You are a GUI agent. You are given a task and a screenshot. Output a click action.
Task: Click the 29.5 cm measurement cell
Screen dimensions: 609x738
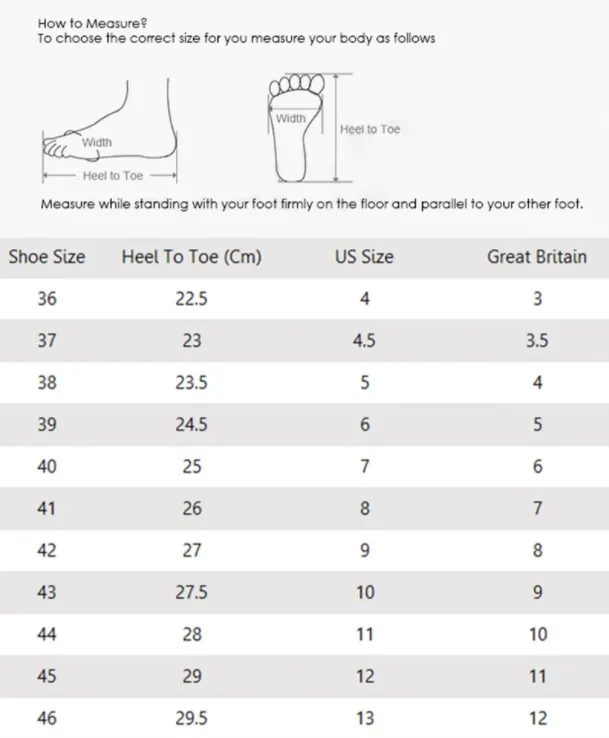tap(191, 718)
